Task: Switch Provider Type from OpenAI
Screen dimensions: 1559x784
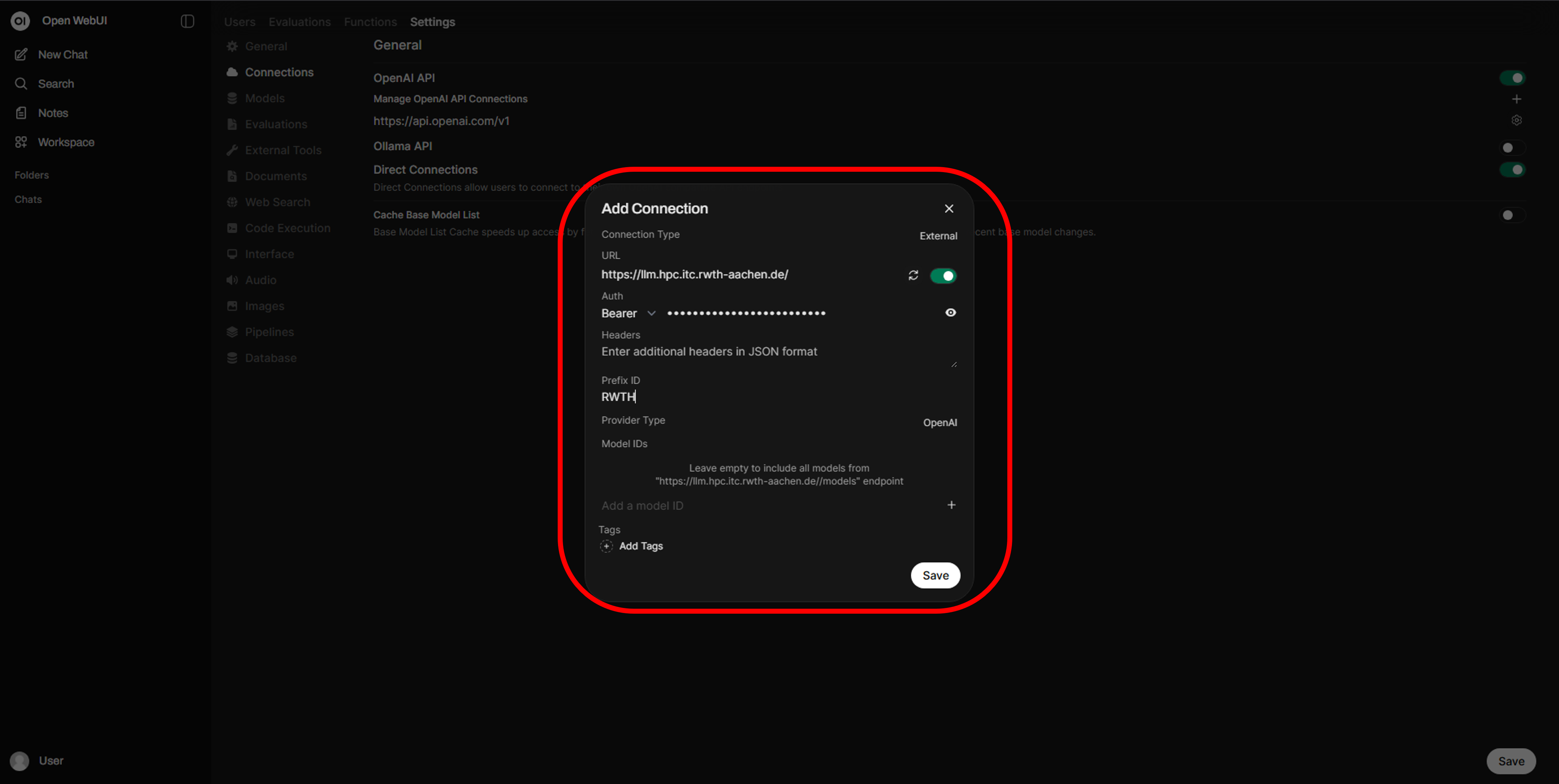Action: (x=939, y=422)
